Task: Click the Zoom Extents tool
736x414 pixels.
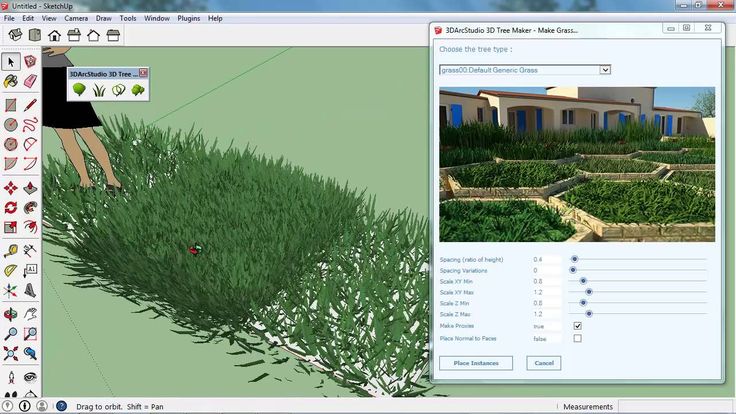Action: click(x=11, y=353)
